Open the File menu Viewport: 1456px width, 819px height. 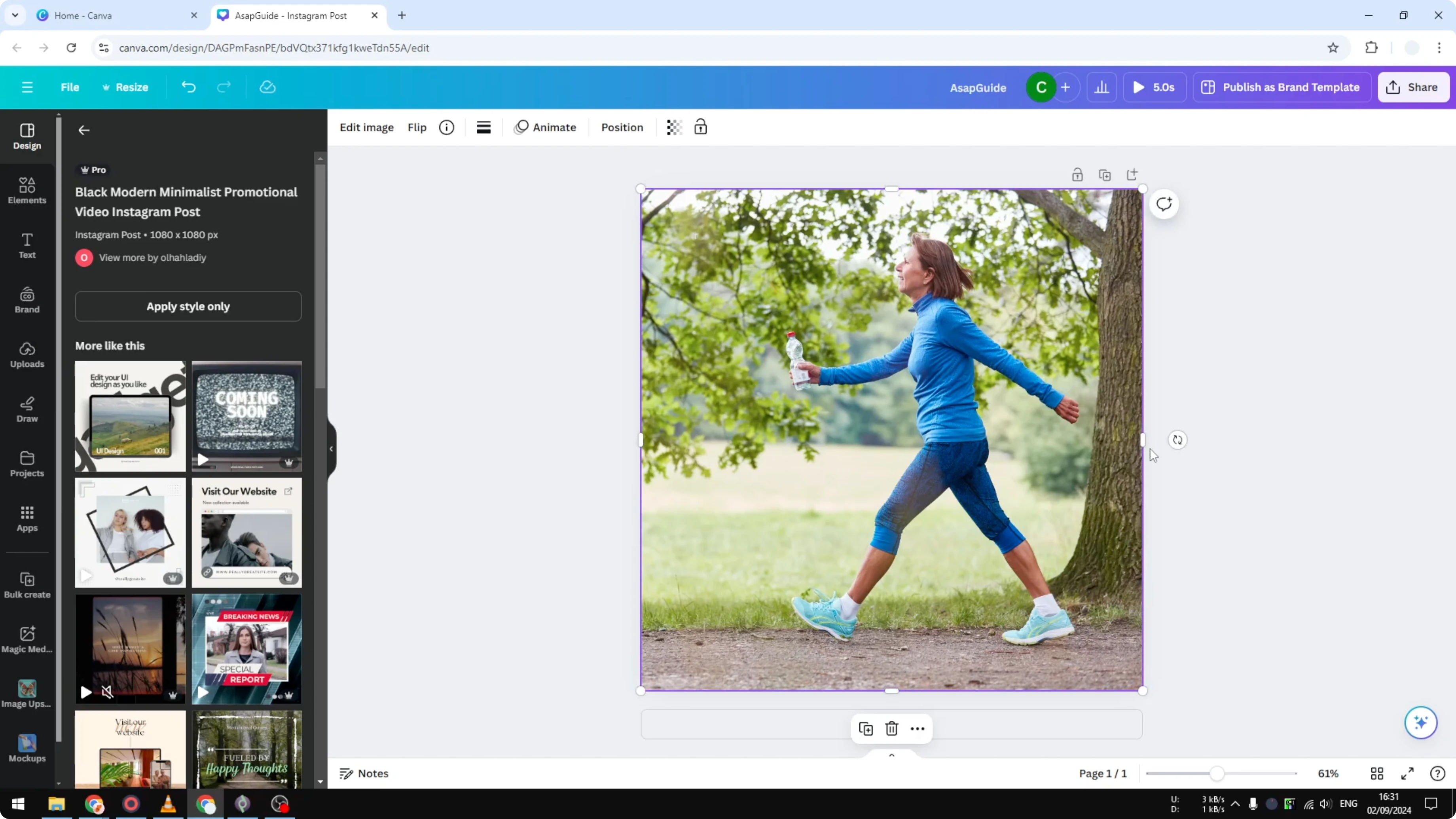[x=70, y=87]
